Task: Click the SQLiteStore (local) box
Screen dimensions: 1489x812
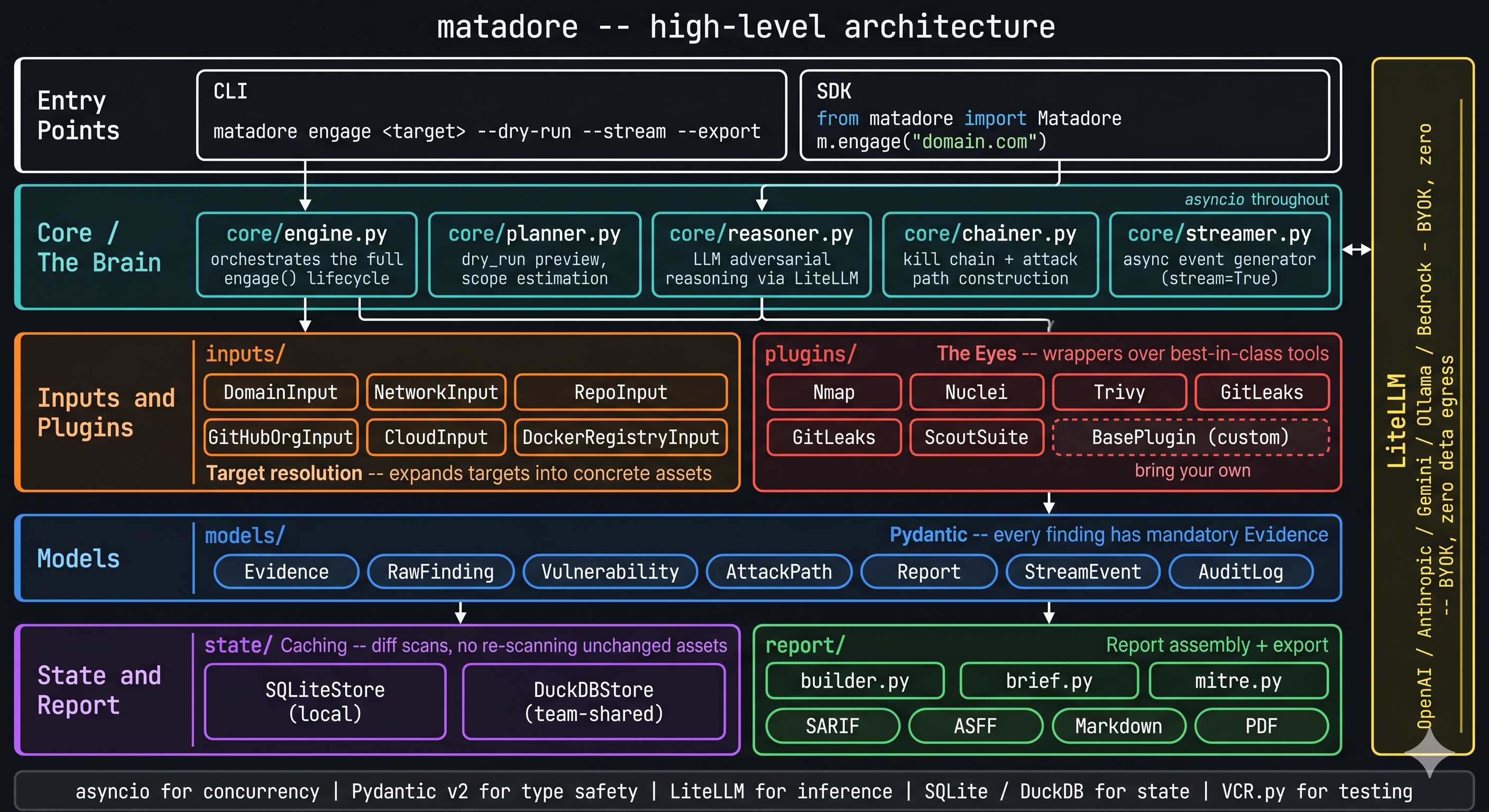Action: coord(325,702)
